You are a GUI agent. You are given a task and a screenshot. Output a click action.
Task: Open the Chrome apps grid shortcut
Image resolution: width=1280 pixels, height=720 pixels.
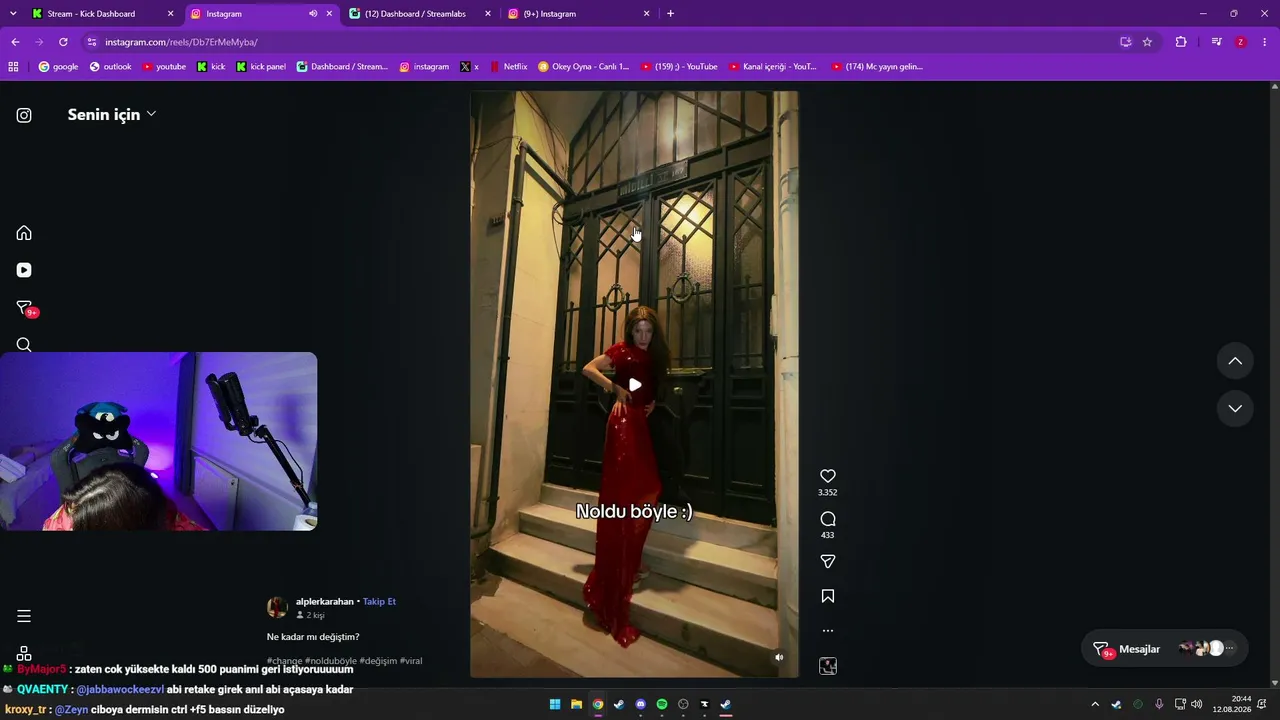(13, 67)
